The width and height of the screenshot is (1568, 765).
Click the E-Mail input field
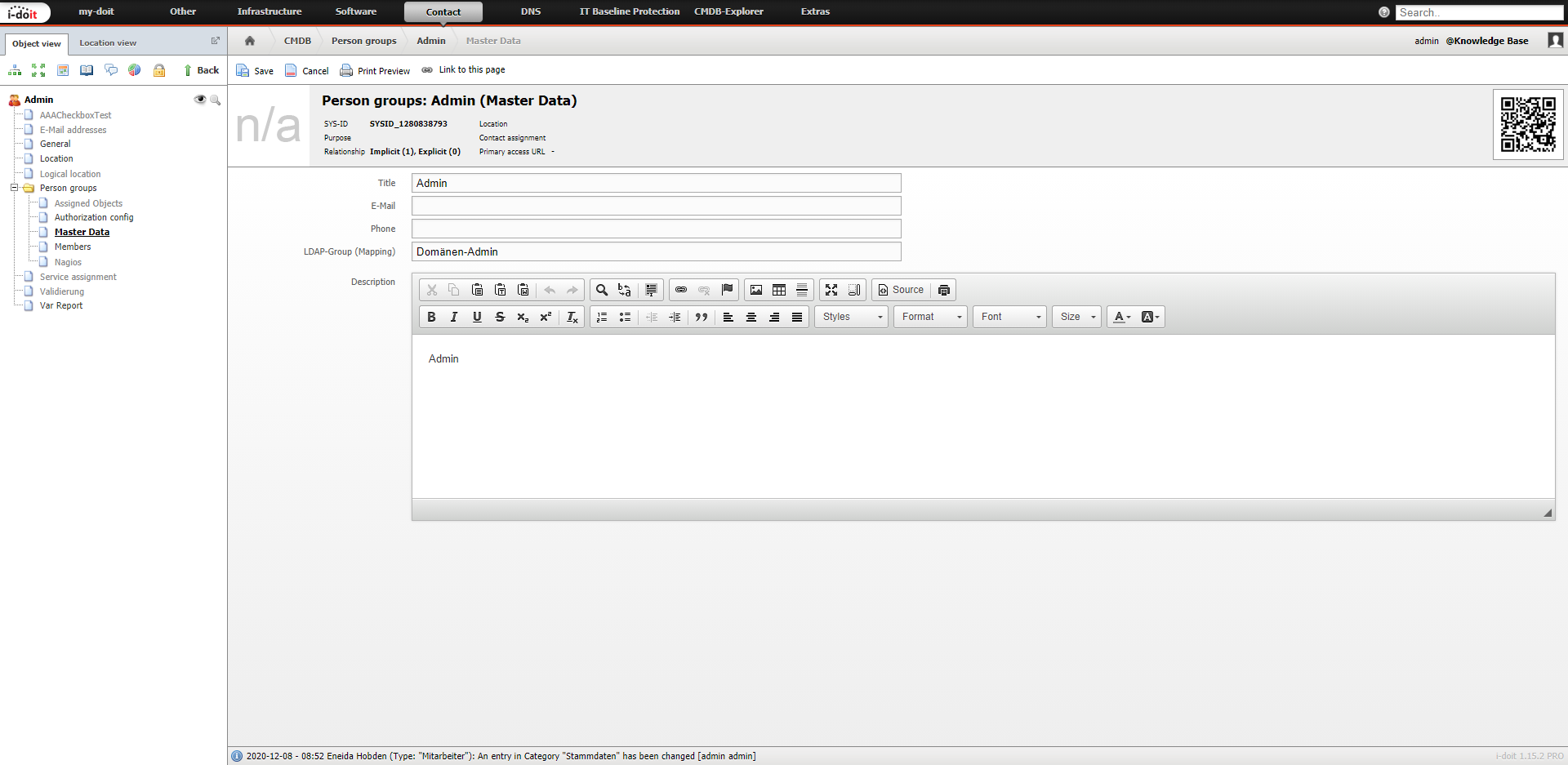coord(656,206)
